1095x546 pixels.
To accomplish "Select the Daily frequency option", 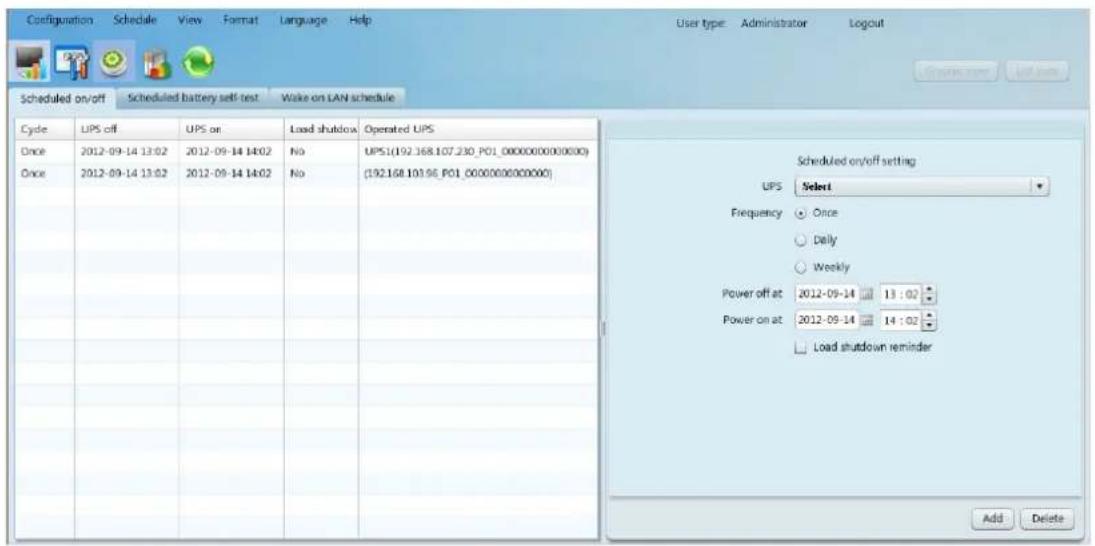I will (802, 240).
